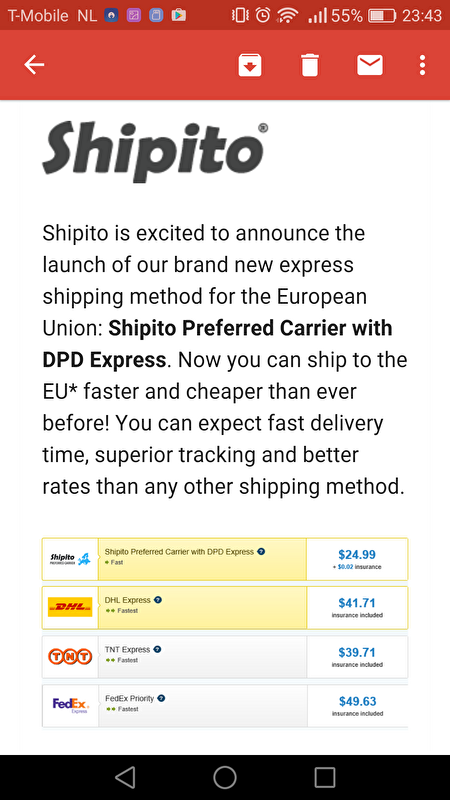Click the Shipito logo image
This screenshot has width=450, height=800.
(155, 151)
